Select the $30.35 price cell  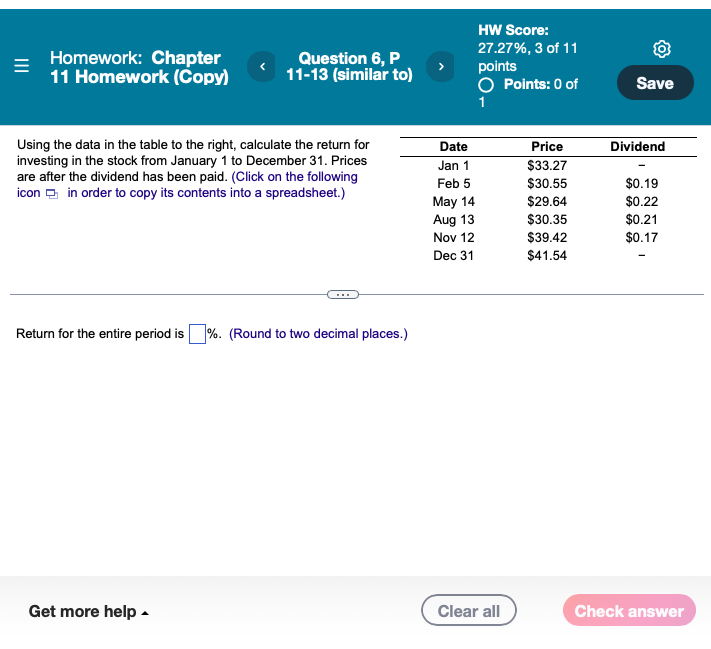pos(547,220)
